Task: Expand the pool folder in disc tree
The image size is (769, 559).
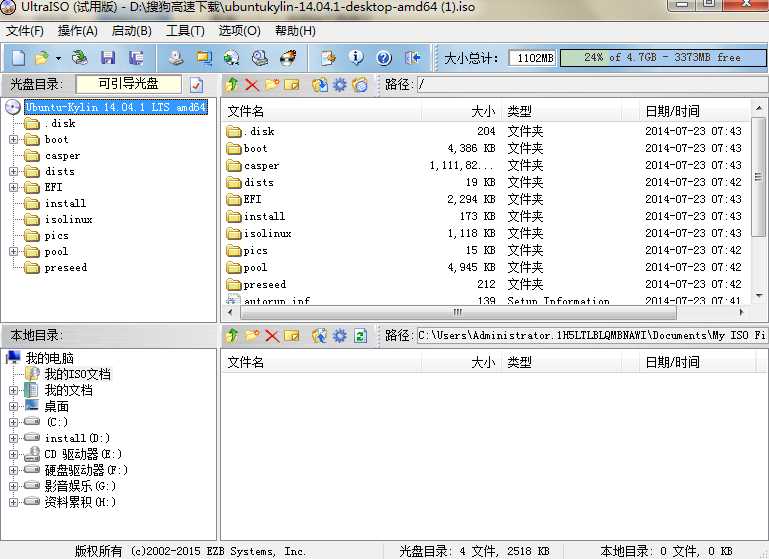Action: 13,252
